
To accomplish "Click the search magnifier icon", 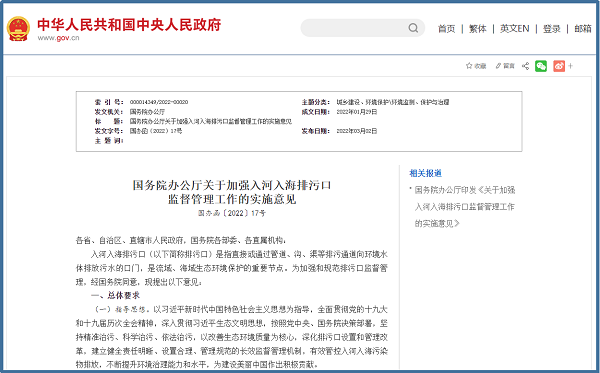I will coord(413,28).
